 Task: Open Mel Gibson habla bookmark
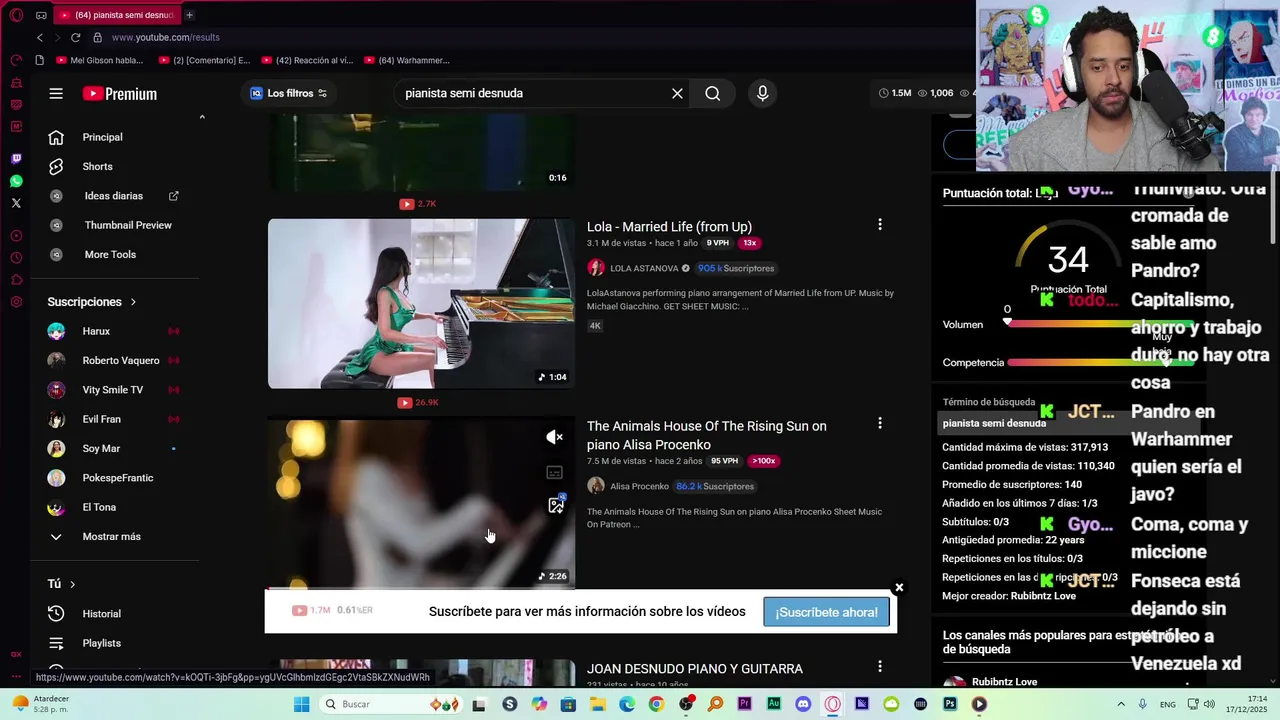[100, 60]
